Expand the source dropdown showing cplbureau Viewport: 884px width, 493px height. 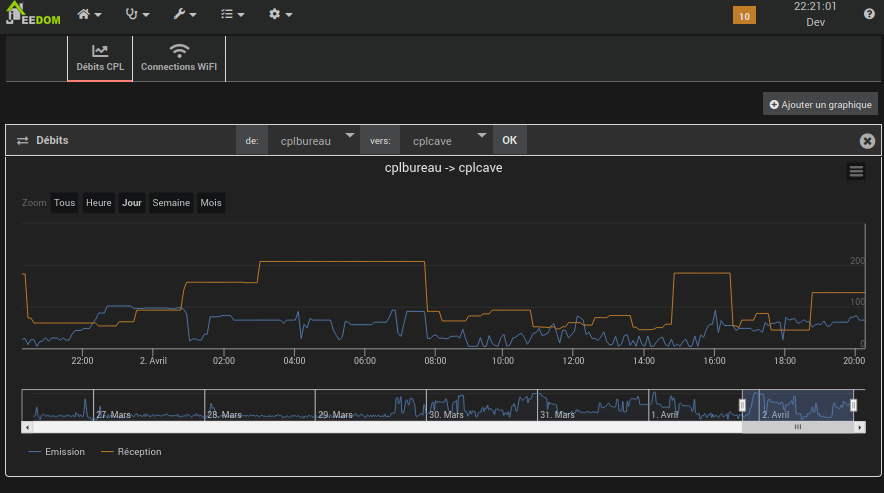coord(314,141)
